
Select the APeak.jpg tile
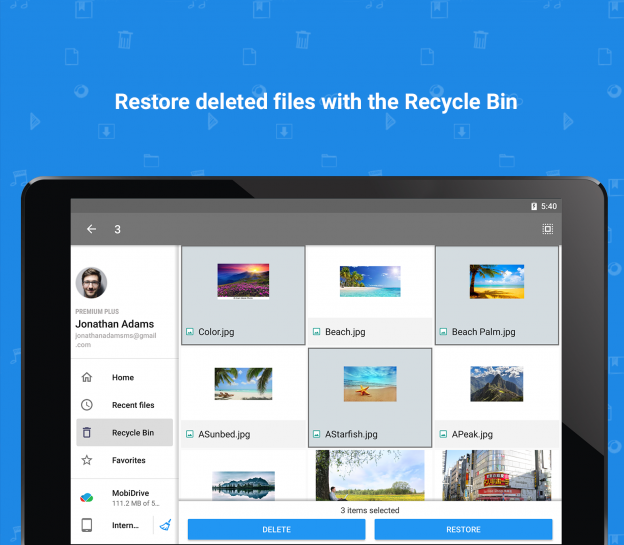coord(497,398)
